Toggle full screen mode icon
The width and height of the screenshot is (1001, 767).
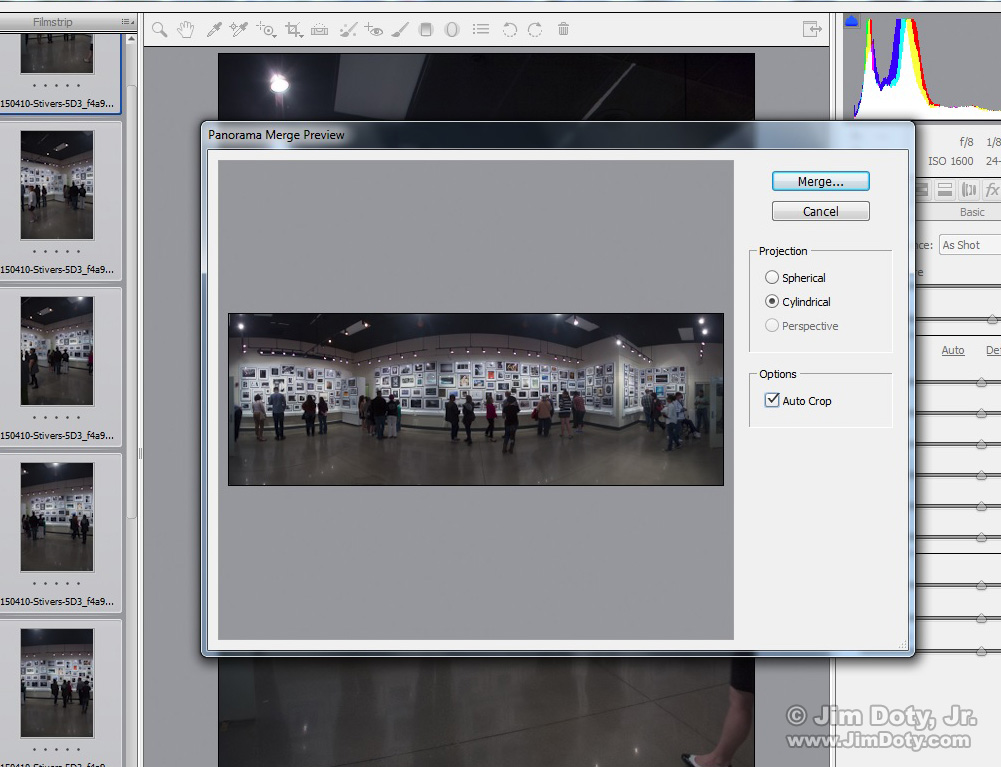click(812, 29)
